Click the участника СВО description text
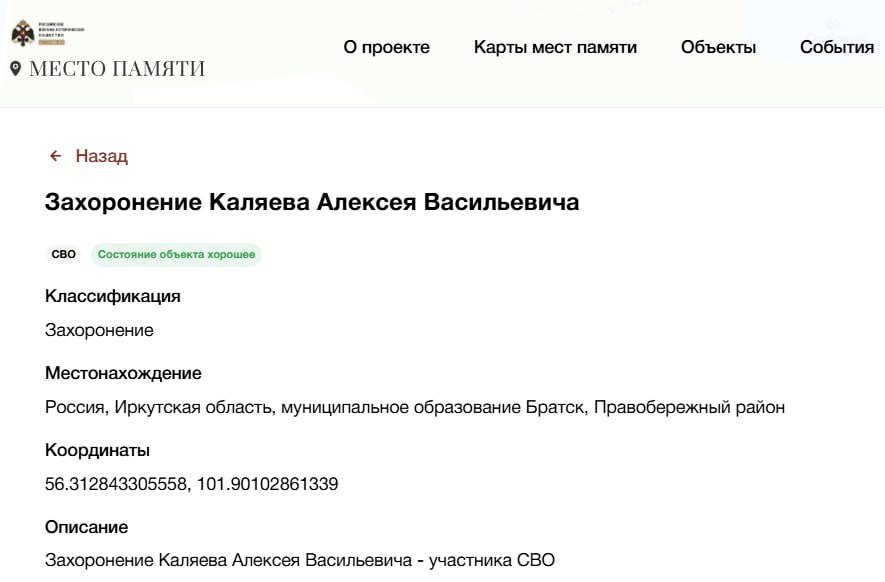885x582 pixels. click(491, 561)
